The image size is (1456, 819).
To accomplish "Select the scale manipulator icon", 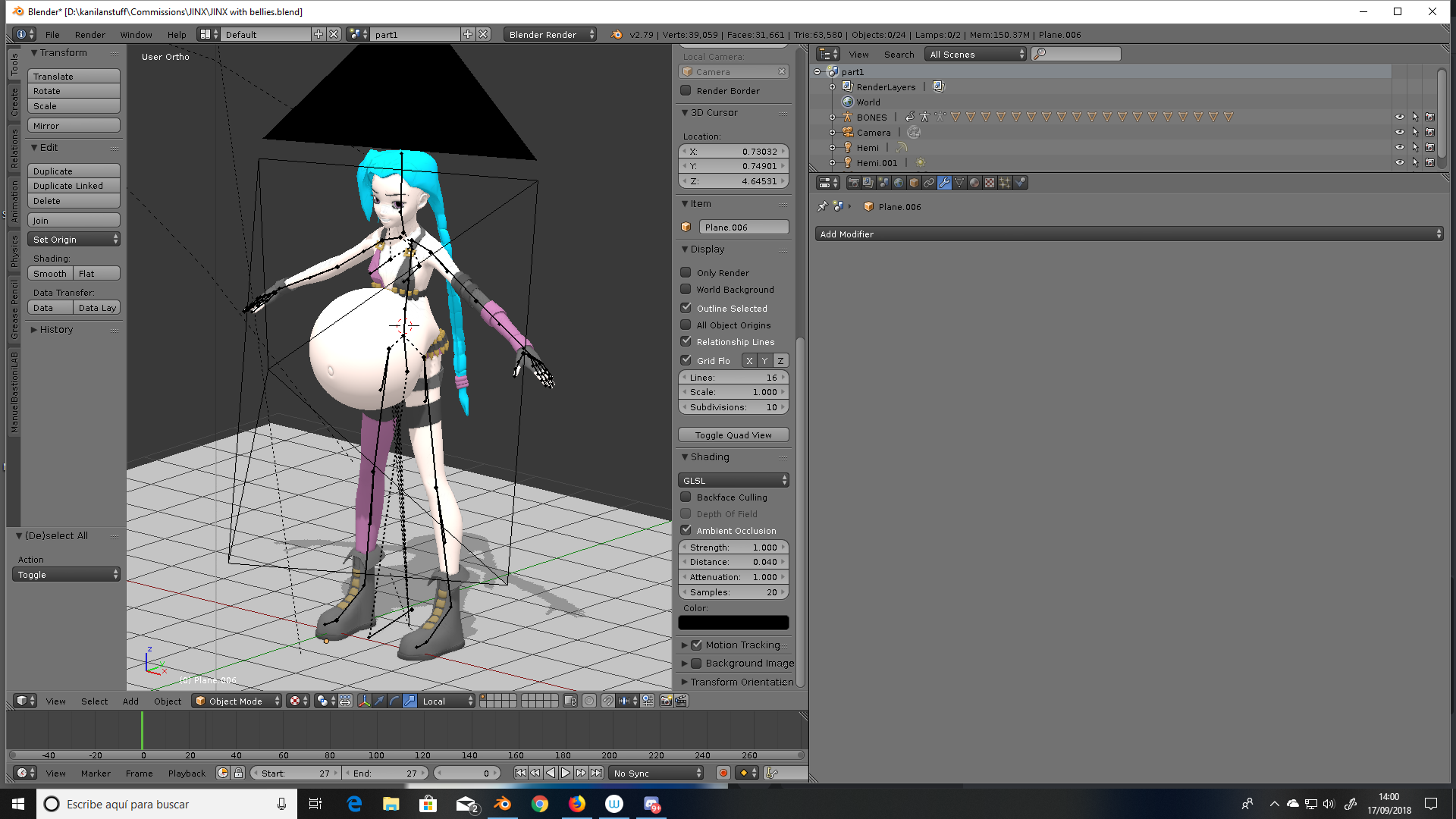I will pyautogui.click(x=409, y=701).
